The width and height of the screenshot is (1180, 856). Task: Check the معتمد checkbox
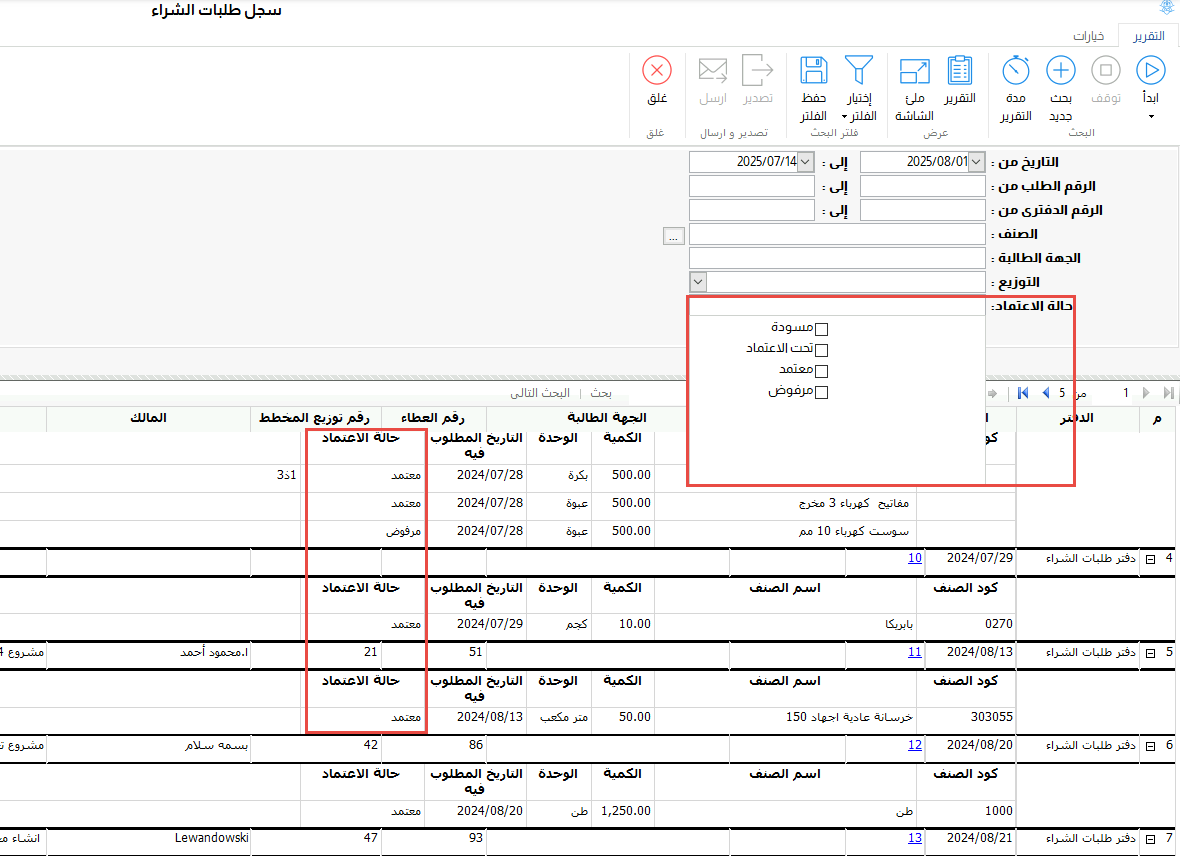822,371
